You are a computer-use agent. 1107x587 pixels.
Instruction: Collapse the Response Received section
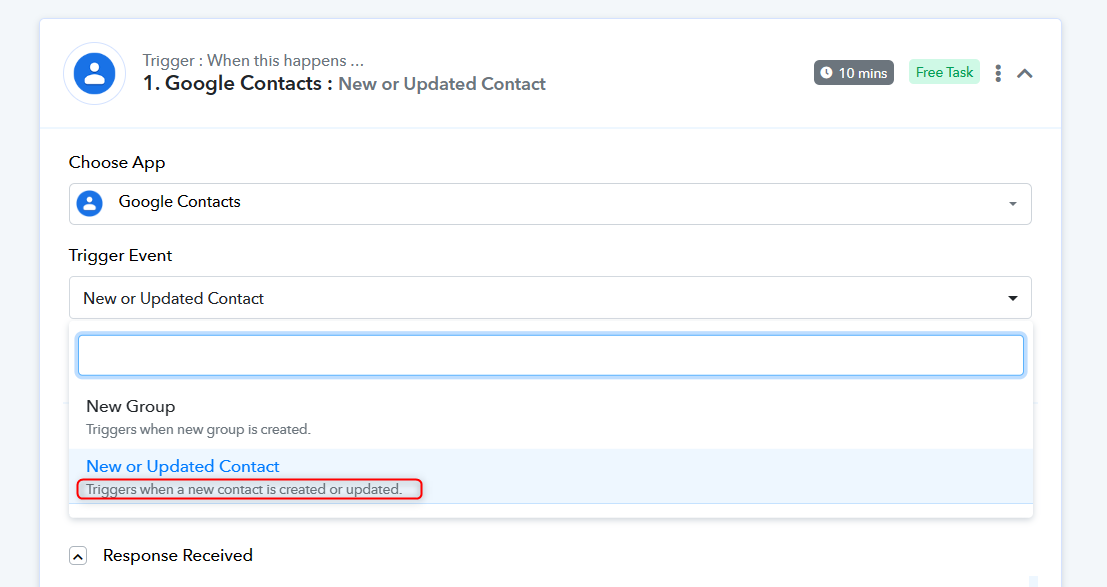(78, 556)
